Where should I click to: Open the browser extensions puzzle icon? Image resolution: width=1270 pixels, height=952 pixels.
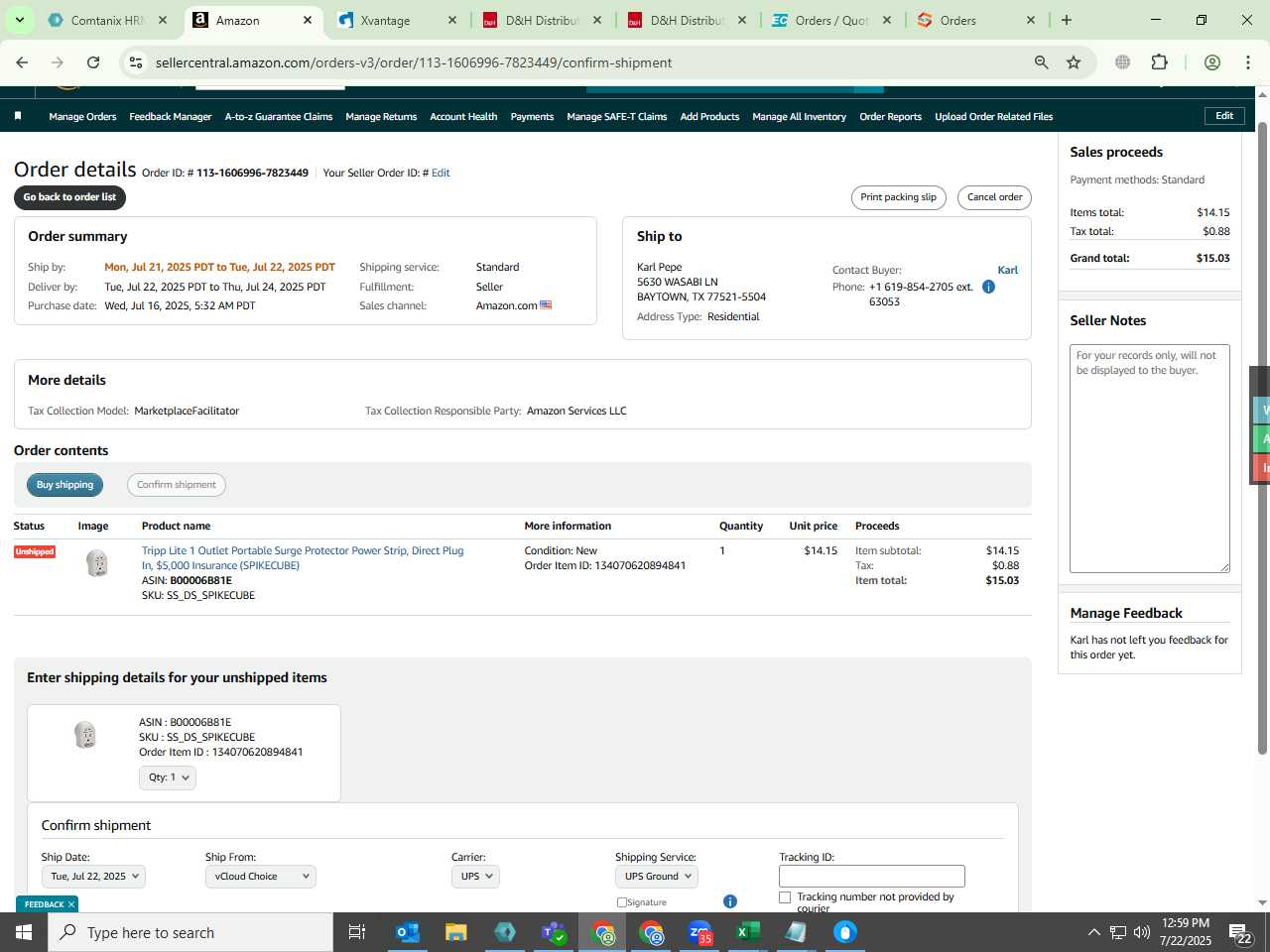[x=1159, y=62]
